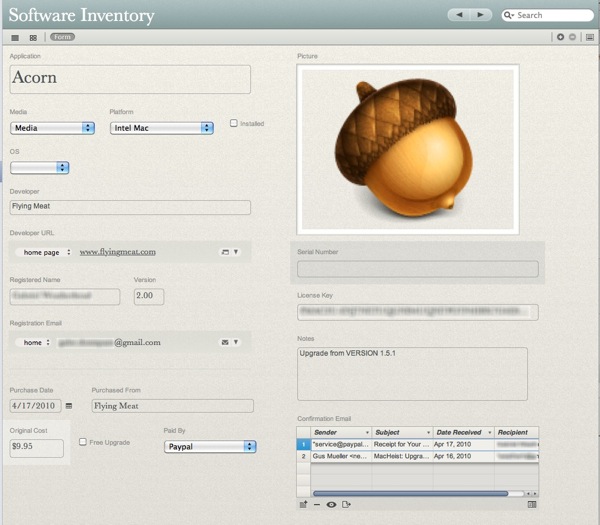600x525 pixels.
Task: Sort emails by Sender column
Action: 341,432
